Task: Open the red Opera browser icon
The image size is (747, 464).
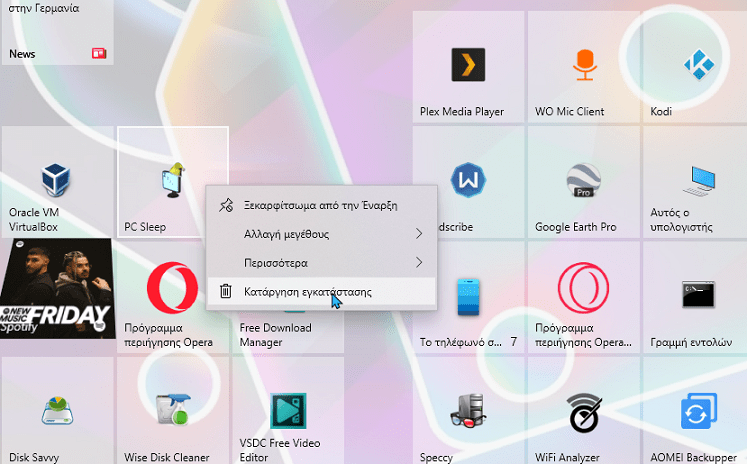Action: pos(172,288)
